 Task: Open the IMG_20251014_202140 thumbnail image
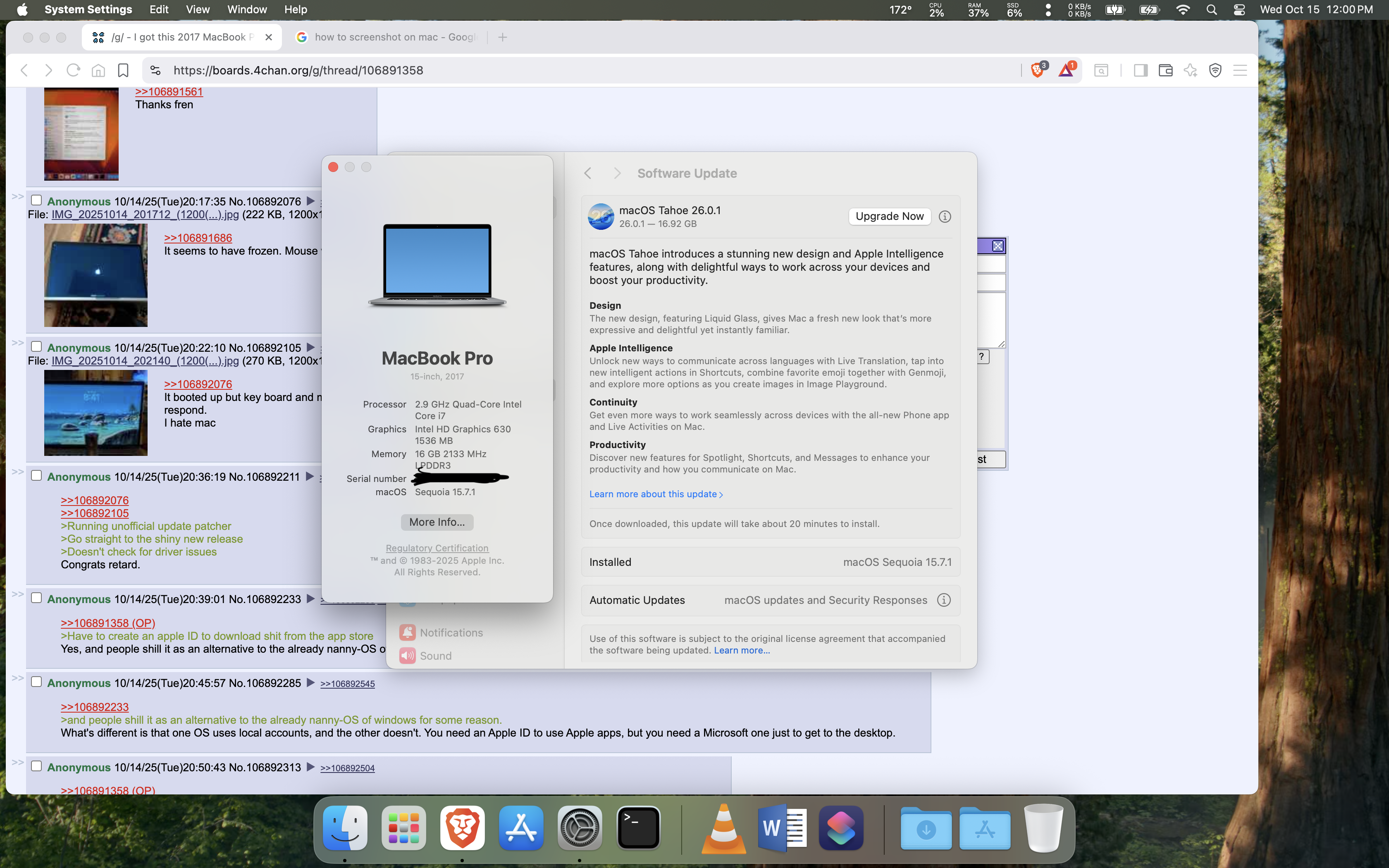coord(96,413)
